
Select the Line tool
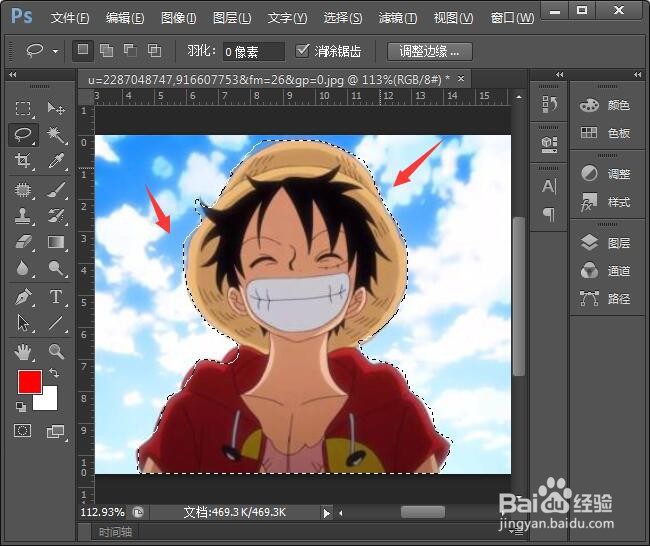click(56, 323)
